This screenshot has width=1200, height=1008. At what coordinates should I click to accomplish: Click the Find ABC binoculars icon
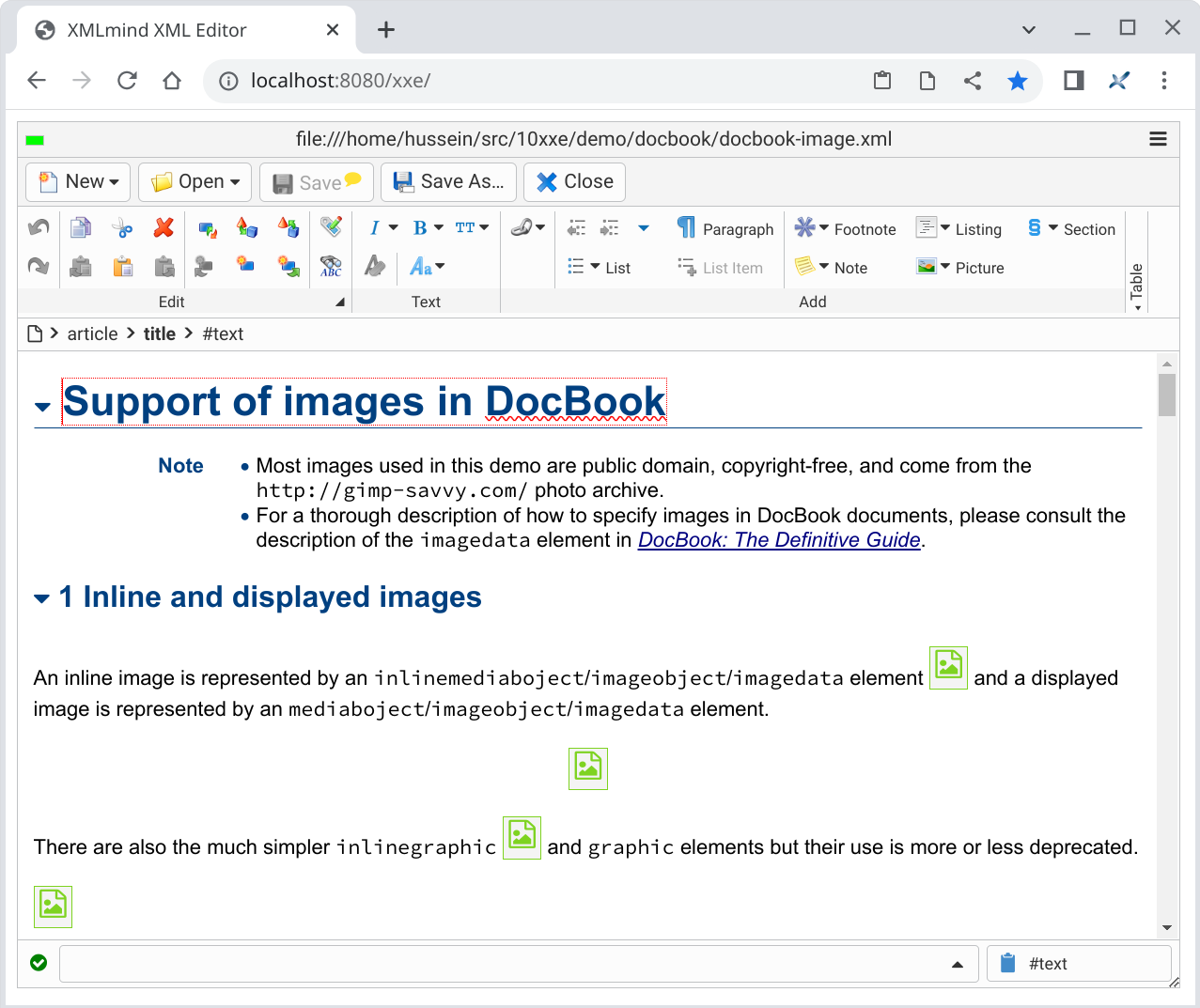click(331, 267)
